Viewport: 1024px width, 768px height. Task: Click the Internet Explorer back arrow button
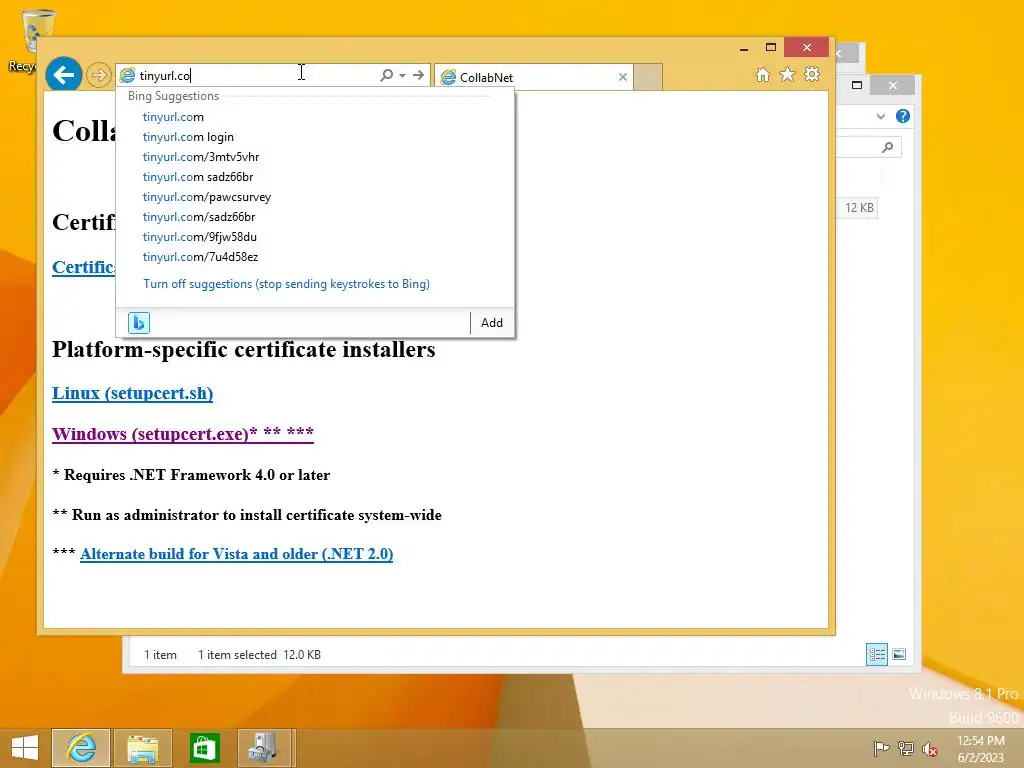point(63,75)
